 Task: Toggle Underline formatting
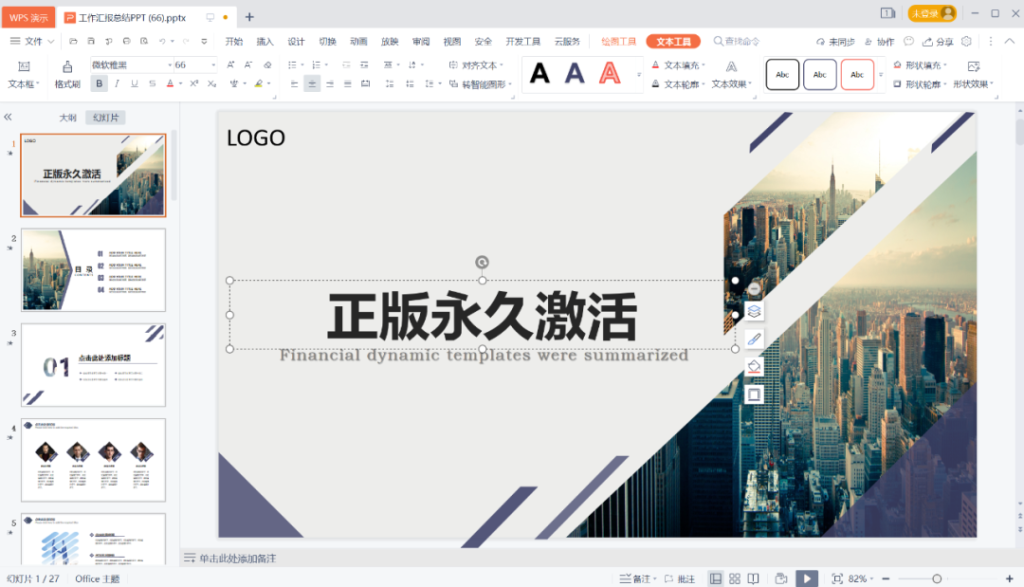(x=135, y=84)
